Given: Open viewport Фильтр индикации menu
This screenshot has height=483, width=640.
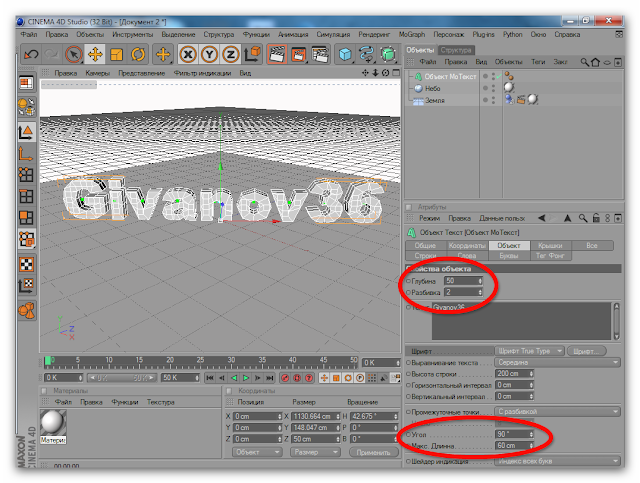Looking at the screenshot, I should point(202,73).
